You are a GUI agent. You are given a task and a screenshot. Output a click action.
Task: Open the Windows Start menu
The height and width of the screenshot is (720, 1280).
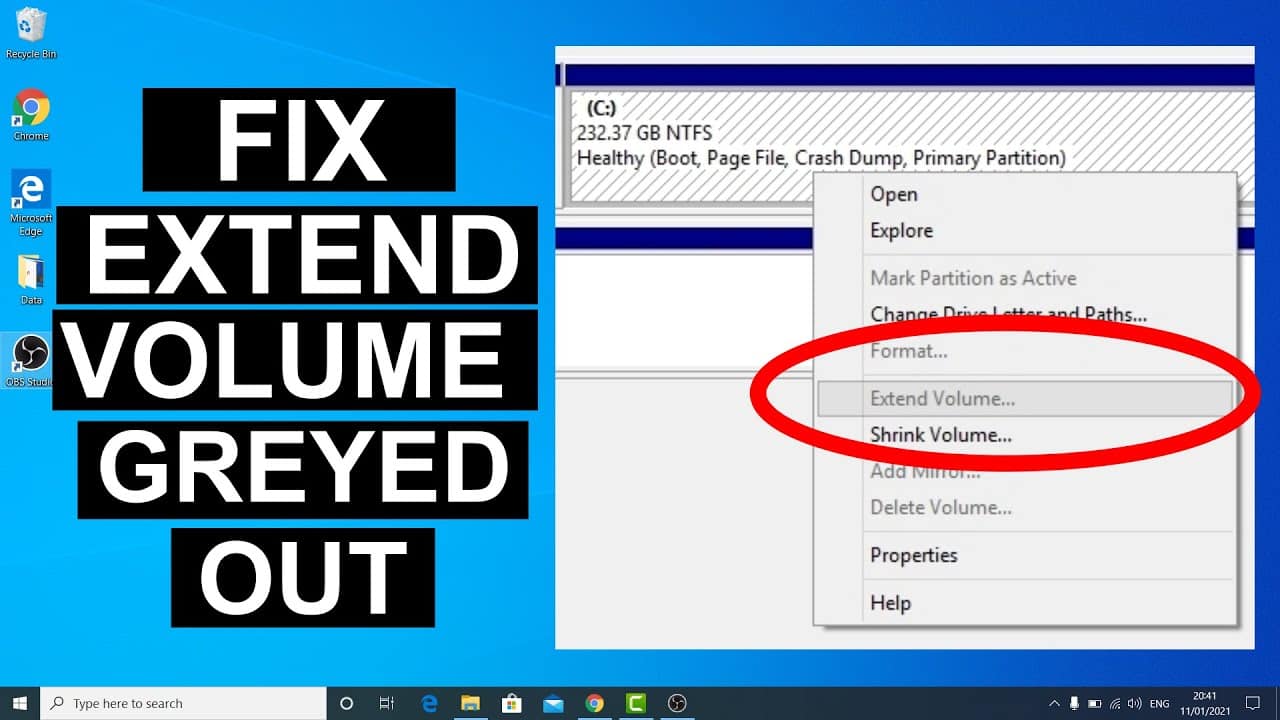(x=19, y=703)
